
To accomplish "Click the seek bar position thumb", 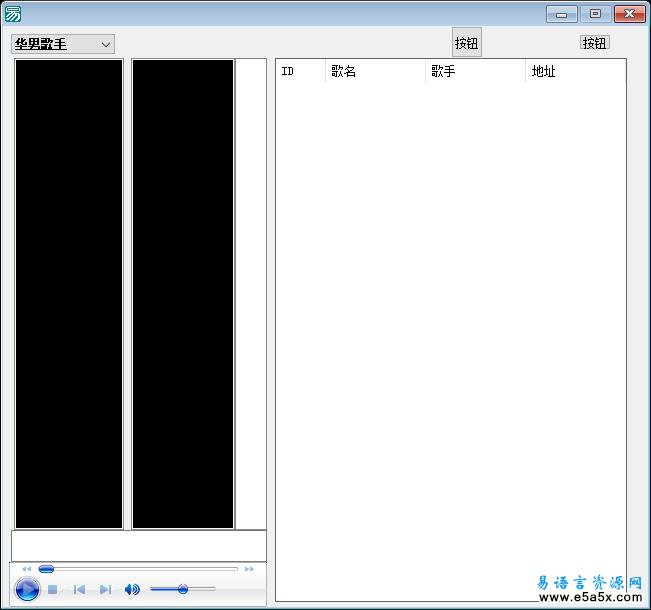I will pyautogui.click(x=46, y=569).
